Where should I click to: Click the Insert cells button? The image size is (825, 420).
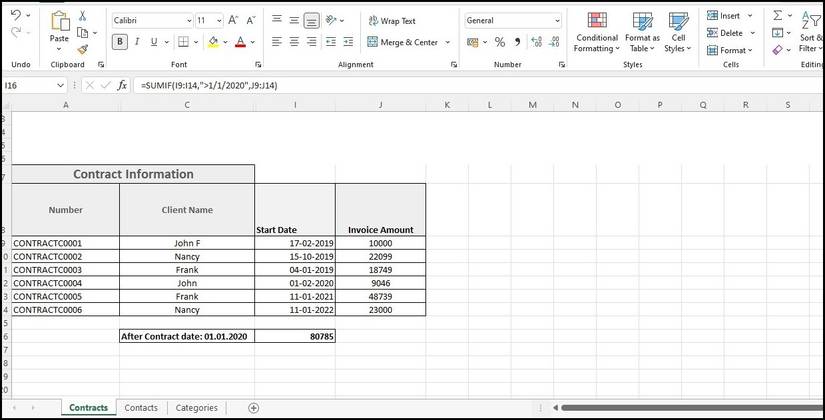coord(724,16)
